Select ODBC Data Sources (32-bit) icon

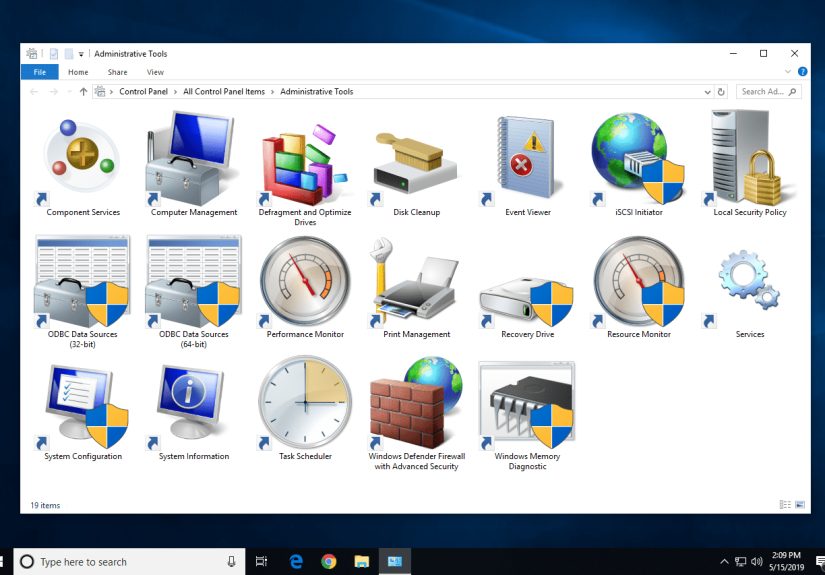pos(83,281)
